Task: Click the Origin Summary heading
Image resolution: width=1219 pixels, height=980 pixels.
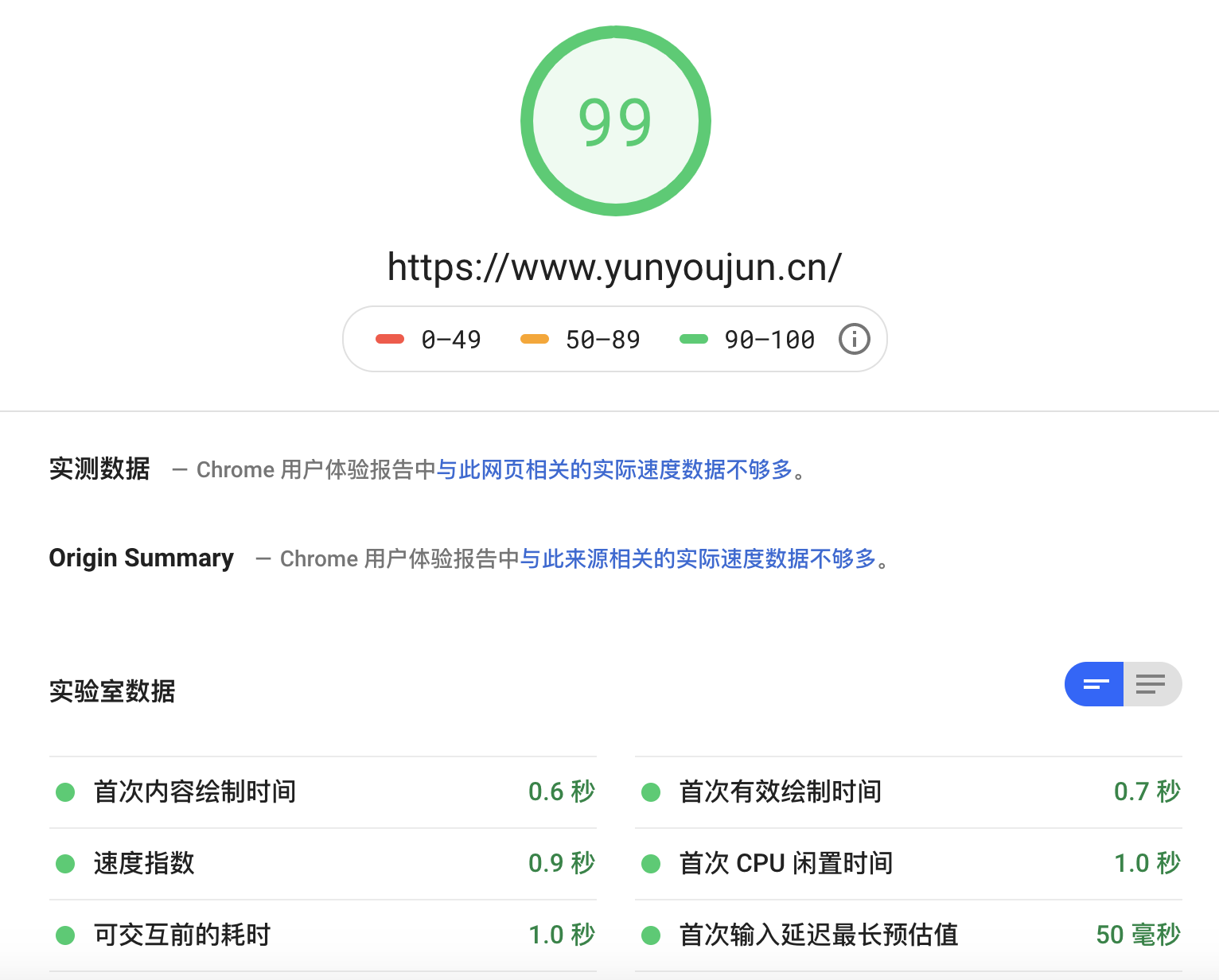Action: (x=142, y=558)
